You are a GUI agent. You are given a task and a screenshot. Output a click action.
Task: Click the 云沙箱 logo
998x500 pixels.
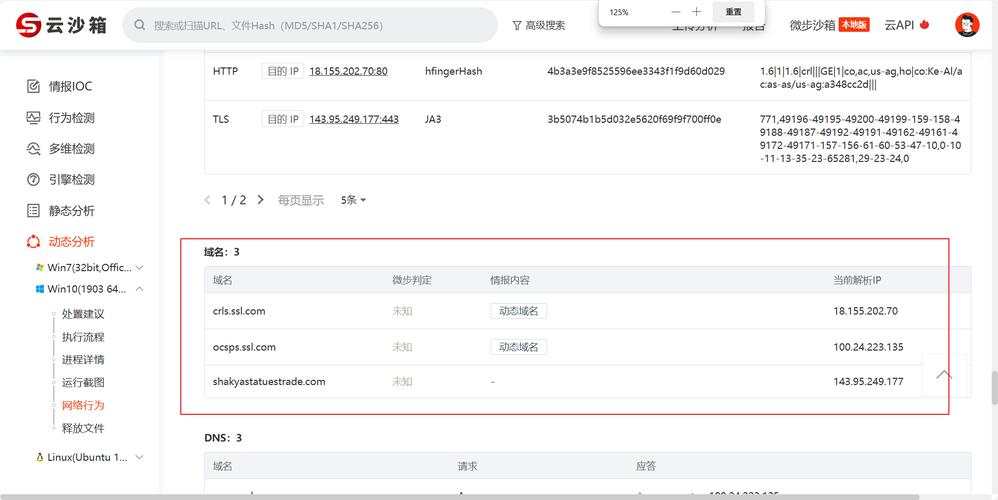click(61, 25)
